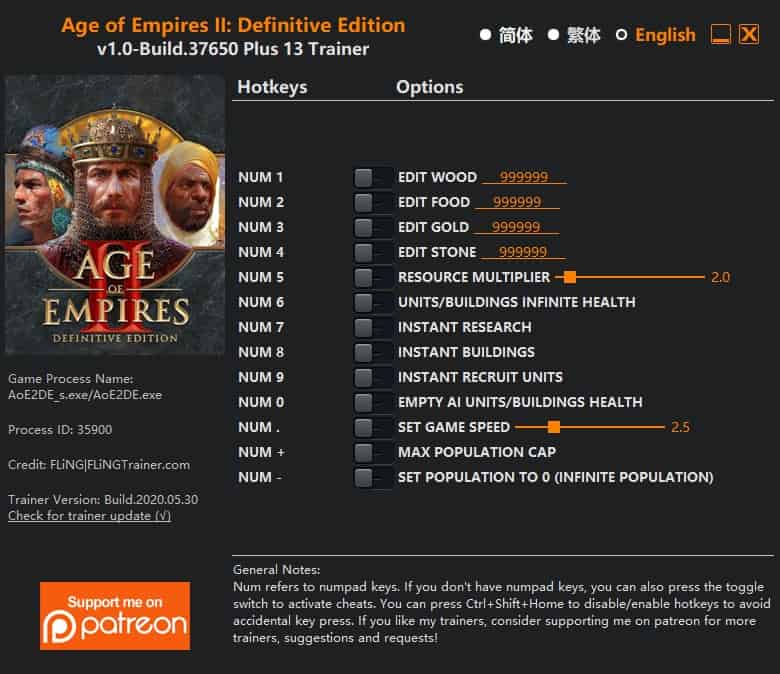Turn on Resource Multiplier switch
This screenshot has height=674, width=780.
[x=373, y=277]
